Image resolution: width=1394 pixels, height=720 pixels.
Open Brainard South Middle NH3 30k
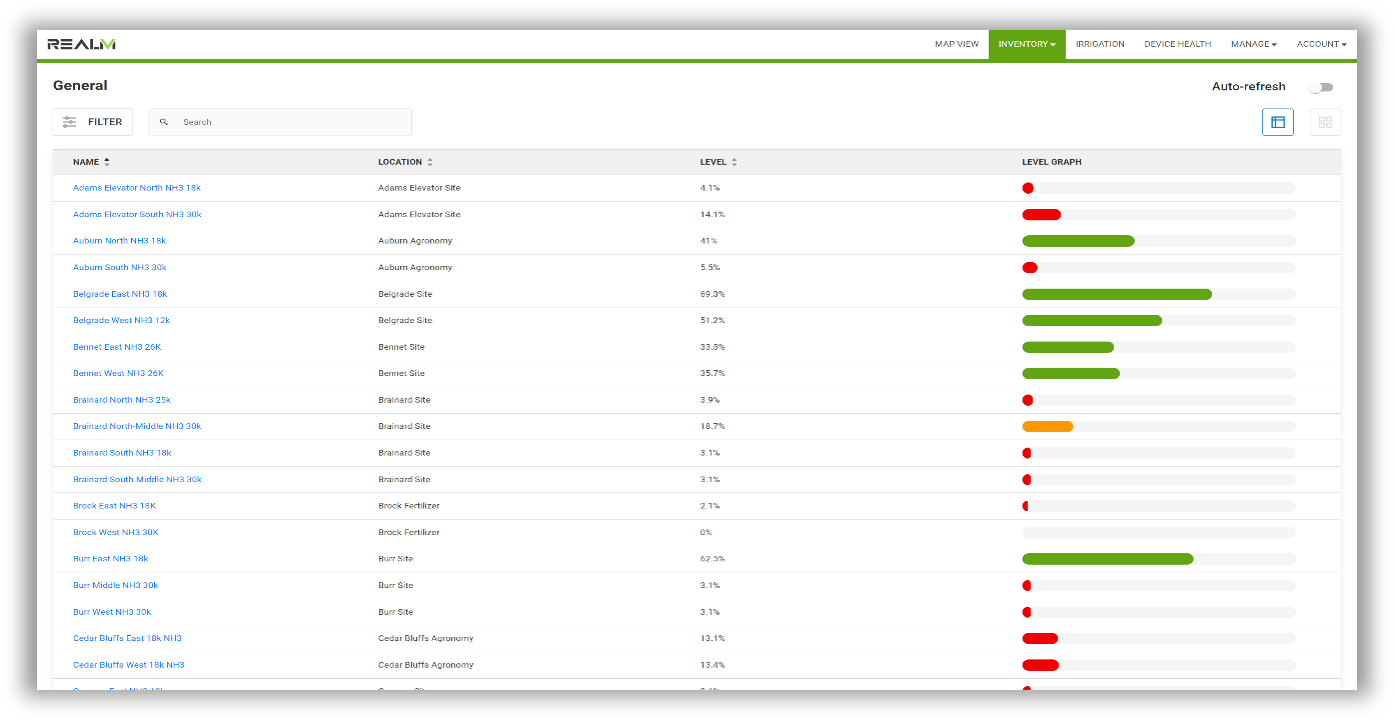pyautogui.click(x=137, y=479)
